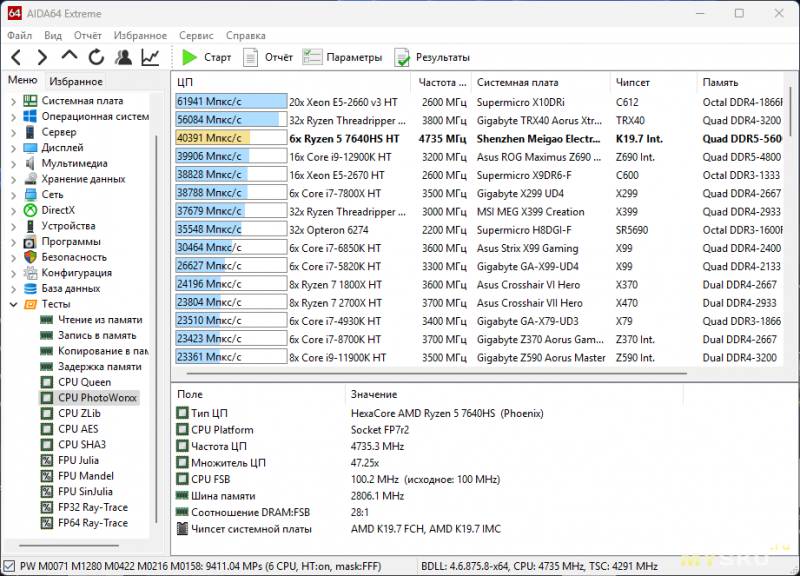
Task: Expand the Сеть tree node
Action: [x=13, y=195]
